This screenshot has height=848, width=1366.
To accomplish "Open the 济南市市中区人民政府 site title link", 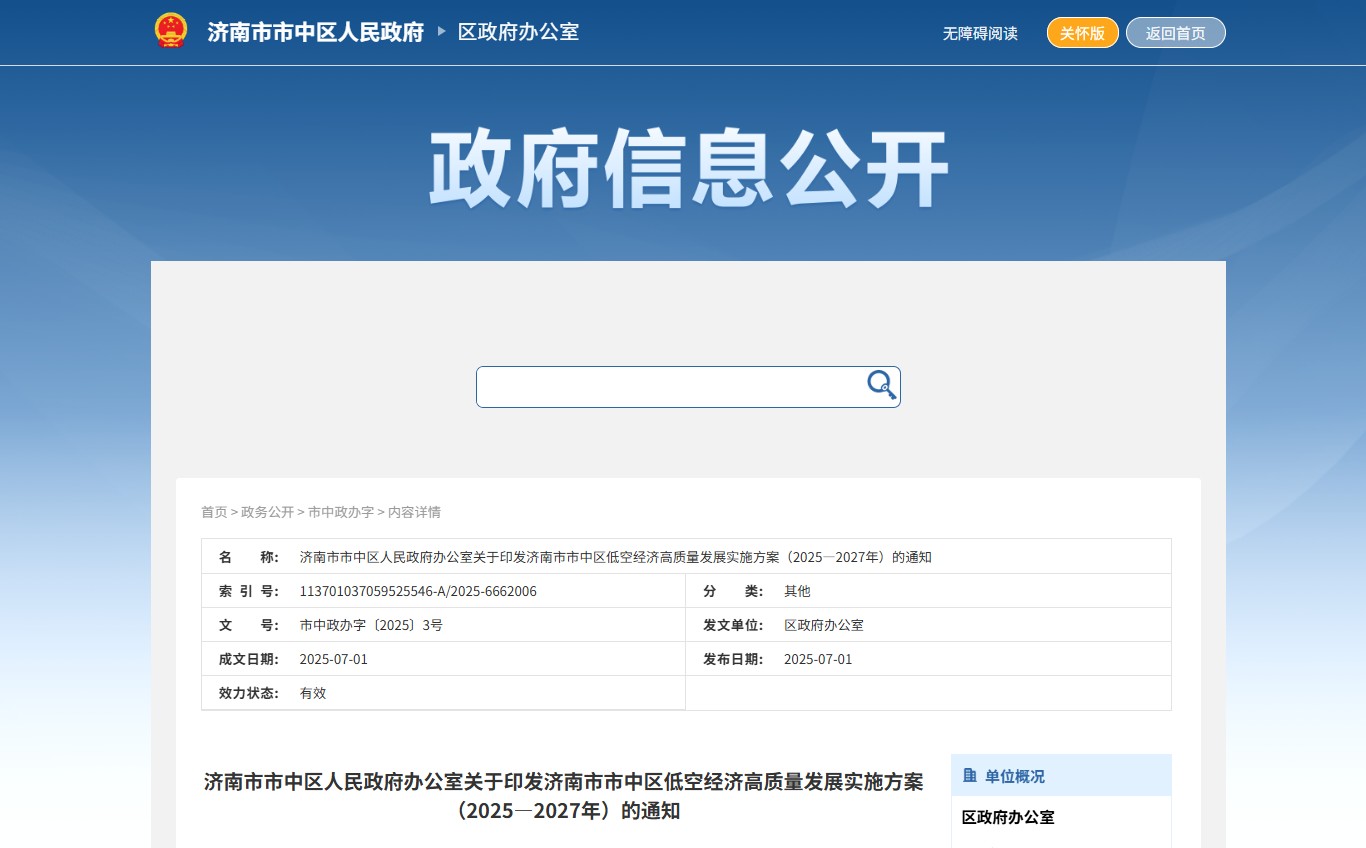I will click(316, 32).
